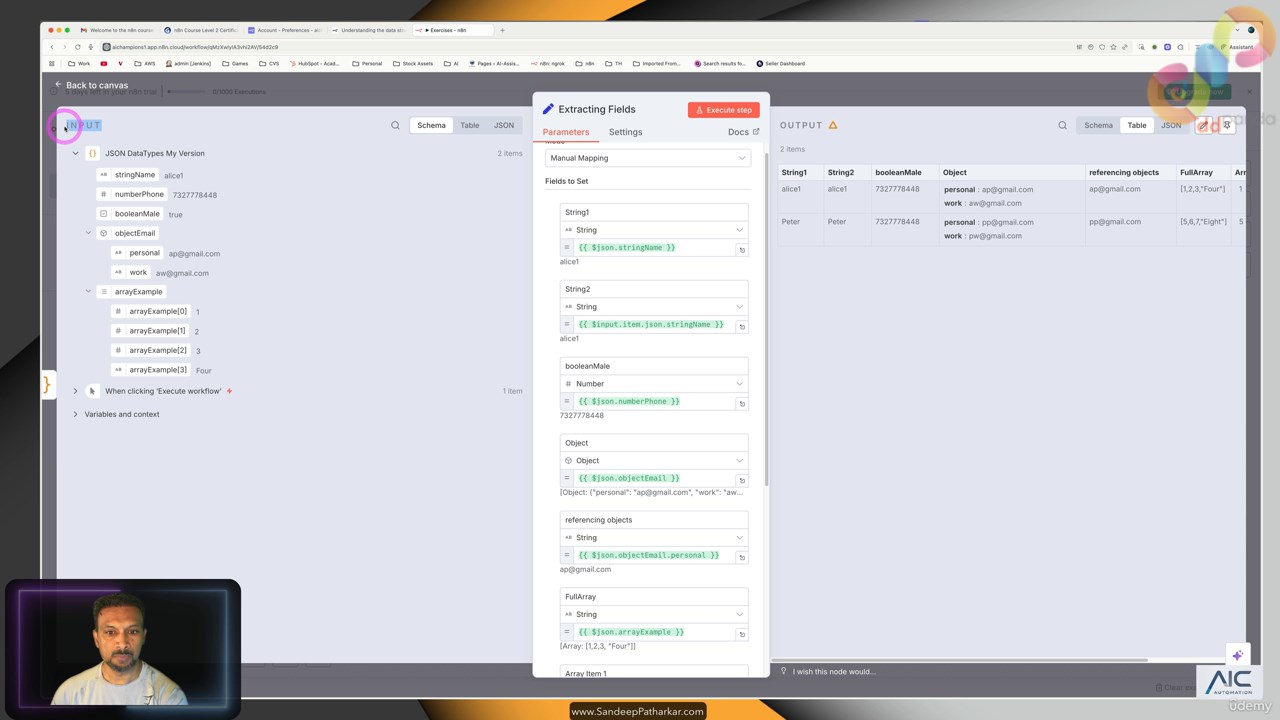The width and height of the screenshot is (1280, 720).
Task: Collapse the objectEmail tree branch
Action: [88, 233]
